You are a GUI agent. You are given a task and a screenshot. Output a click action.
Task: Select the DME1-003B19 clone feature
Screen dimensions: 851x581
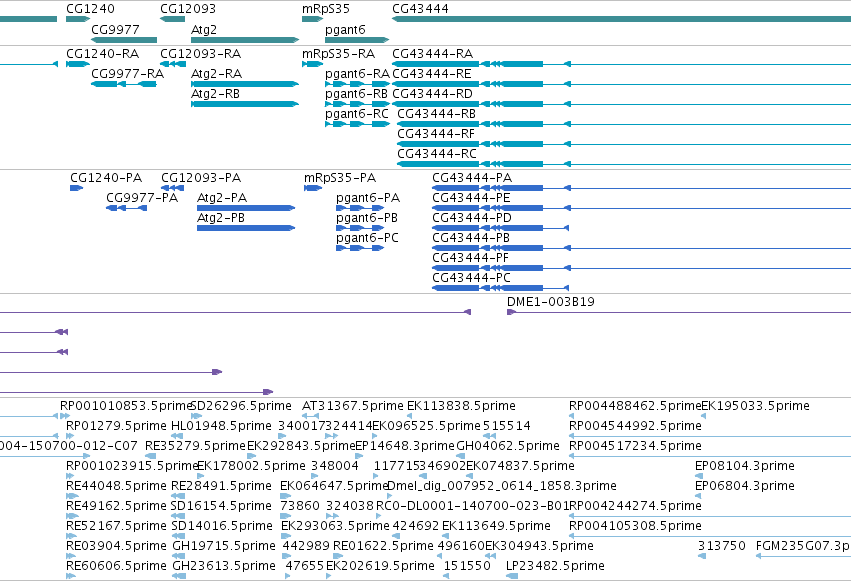[x=550, y=302]
